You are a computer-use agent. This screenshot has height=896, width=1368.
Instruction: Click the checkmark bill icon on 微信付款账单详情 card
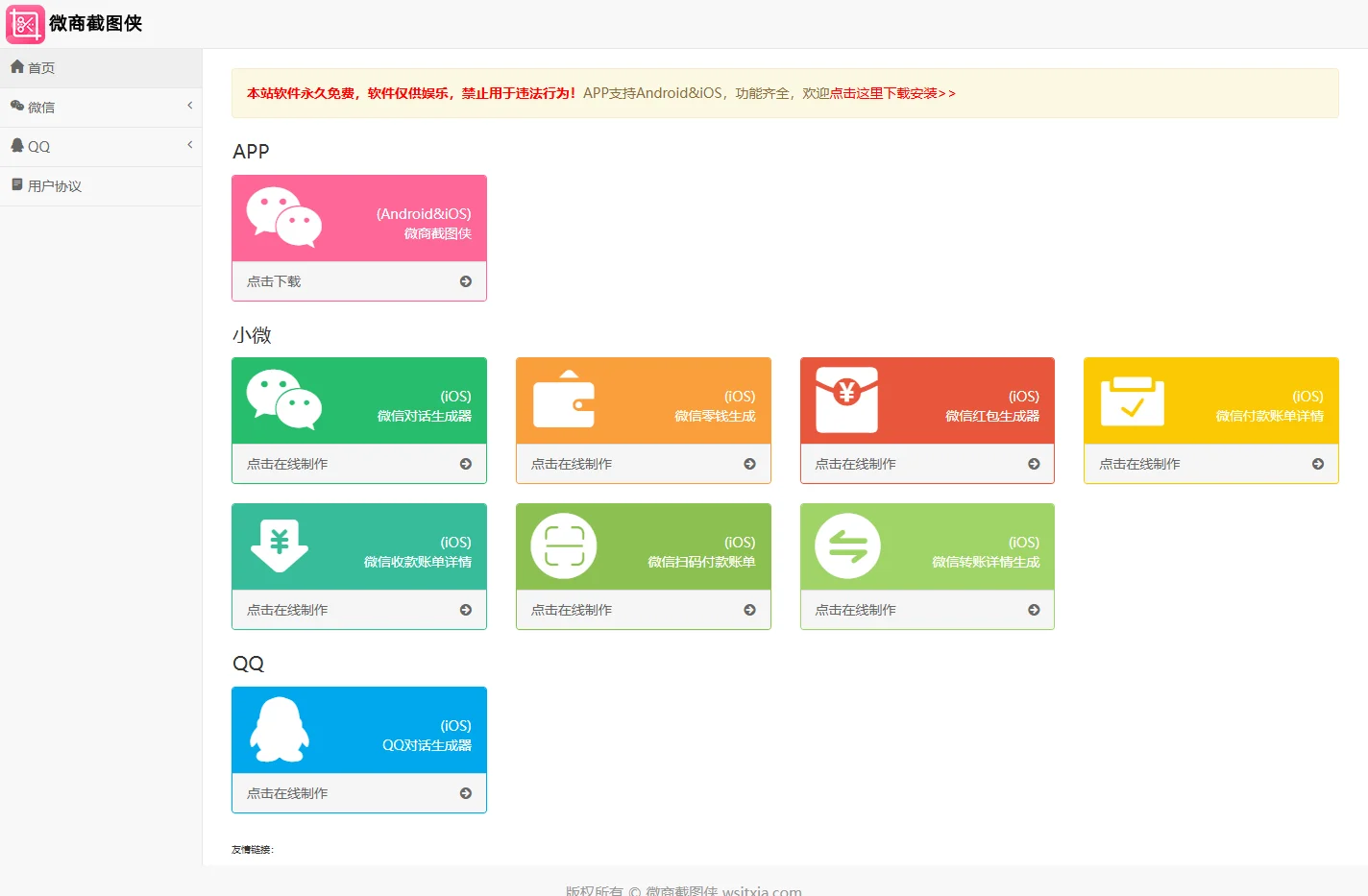pos(1133,401)
